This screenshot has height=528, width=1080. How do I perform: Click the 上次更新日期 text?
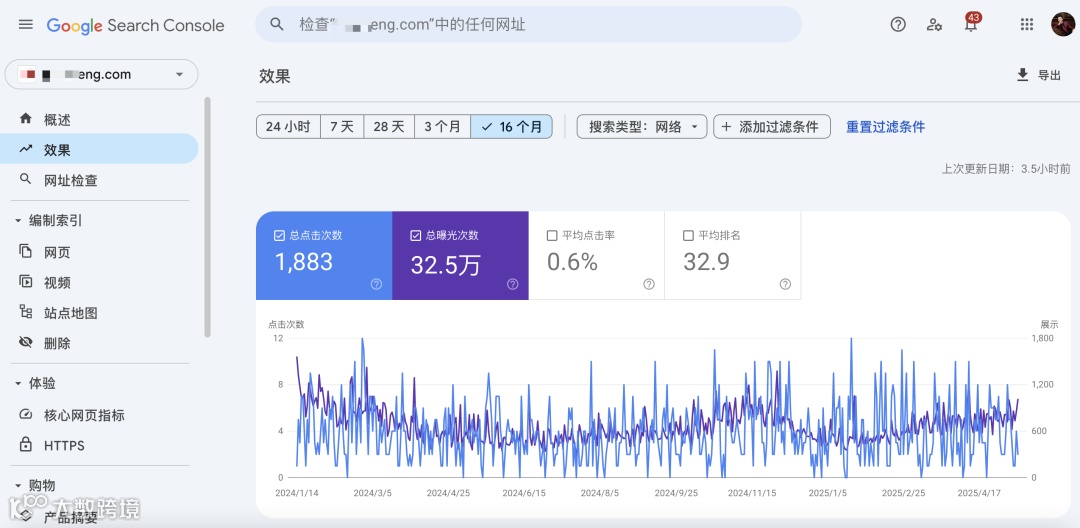point(1006,168)
